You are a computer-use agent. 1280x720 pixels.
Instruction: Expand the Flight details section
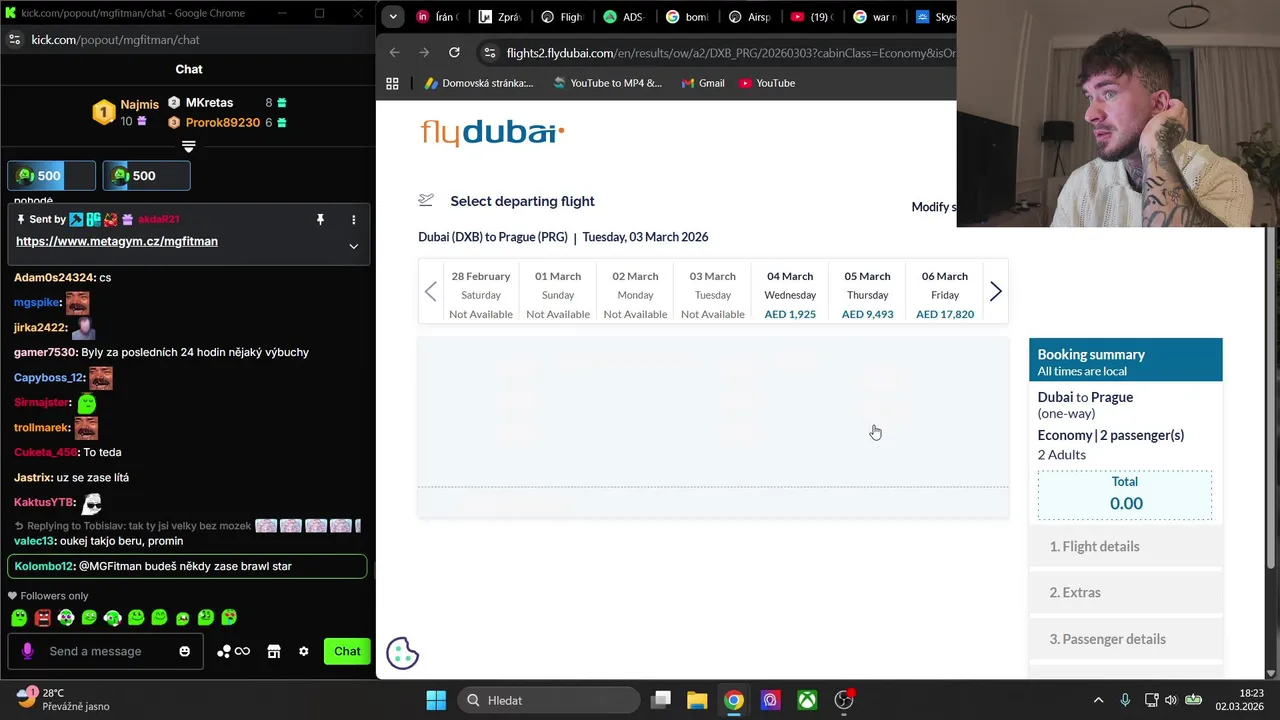[x=1125, y=546]
